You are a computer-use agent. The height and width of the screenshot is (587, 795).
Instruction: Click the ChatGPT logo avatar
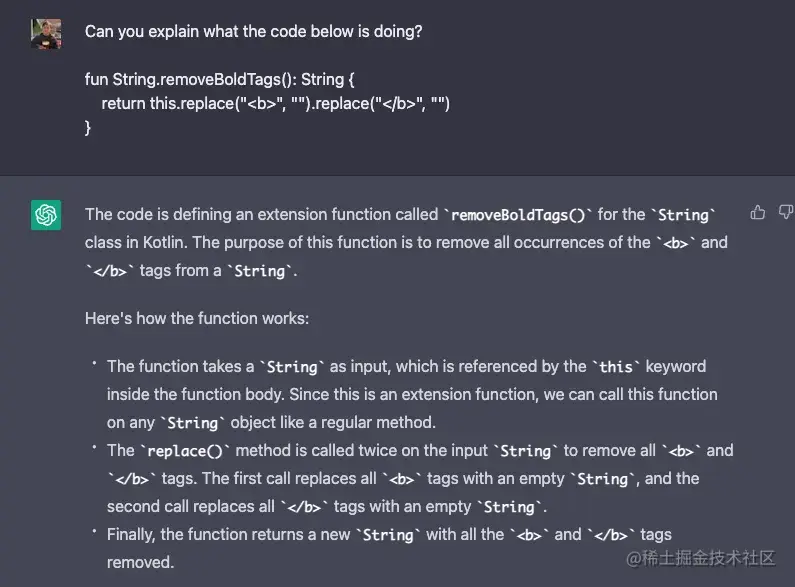(x=46, y=215)
